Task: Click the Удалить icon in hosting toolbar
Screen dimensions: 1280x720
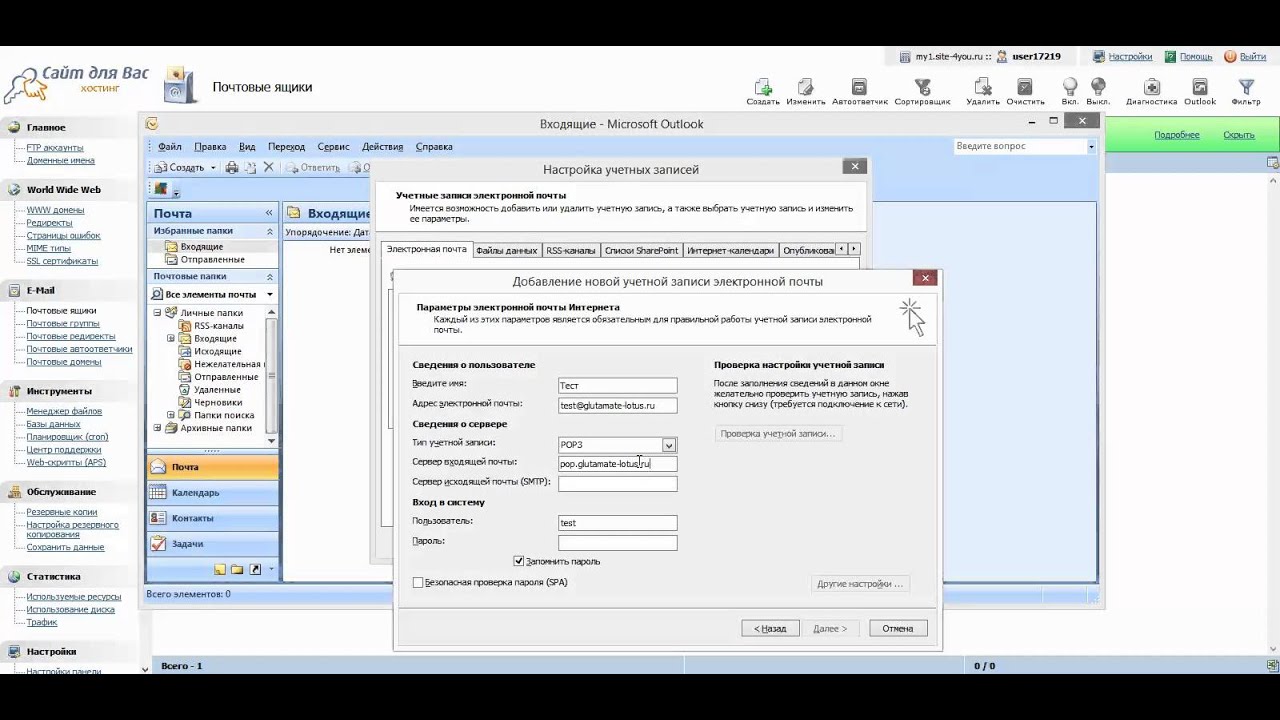Action: [x=983, y=87]
